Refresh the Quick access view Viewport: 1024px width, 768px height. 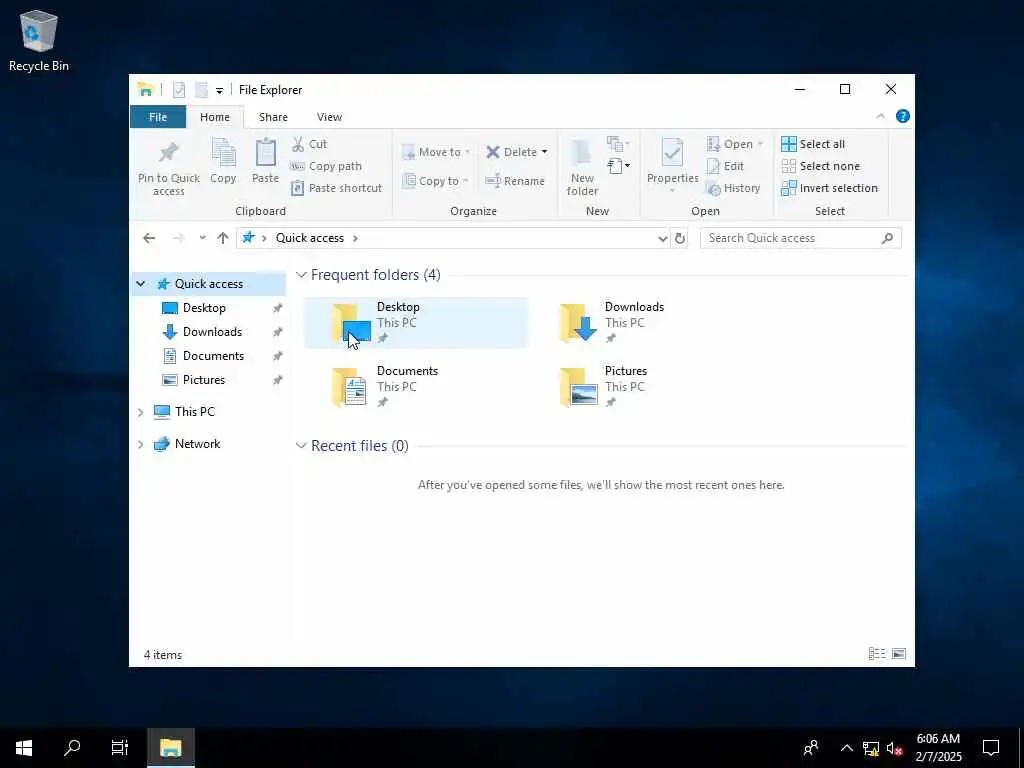pyautogui.click(x=680, y=238)
